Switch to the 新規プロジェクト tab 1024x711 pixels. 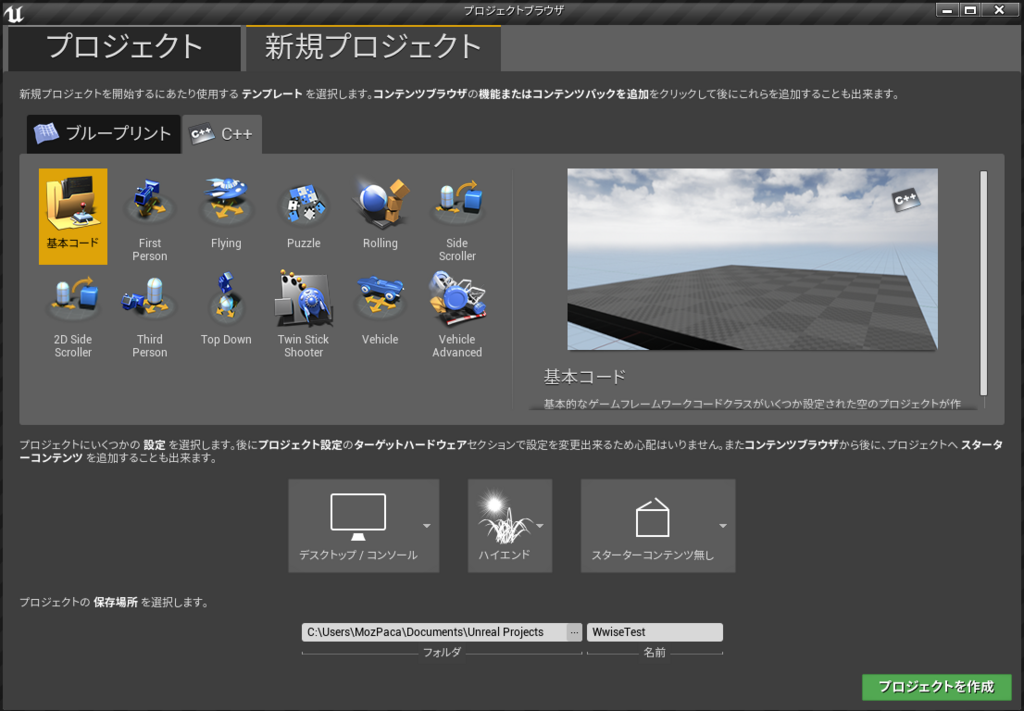[x=373, y=48]
